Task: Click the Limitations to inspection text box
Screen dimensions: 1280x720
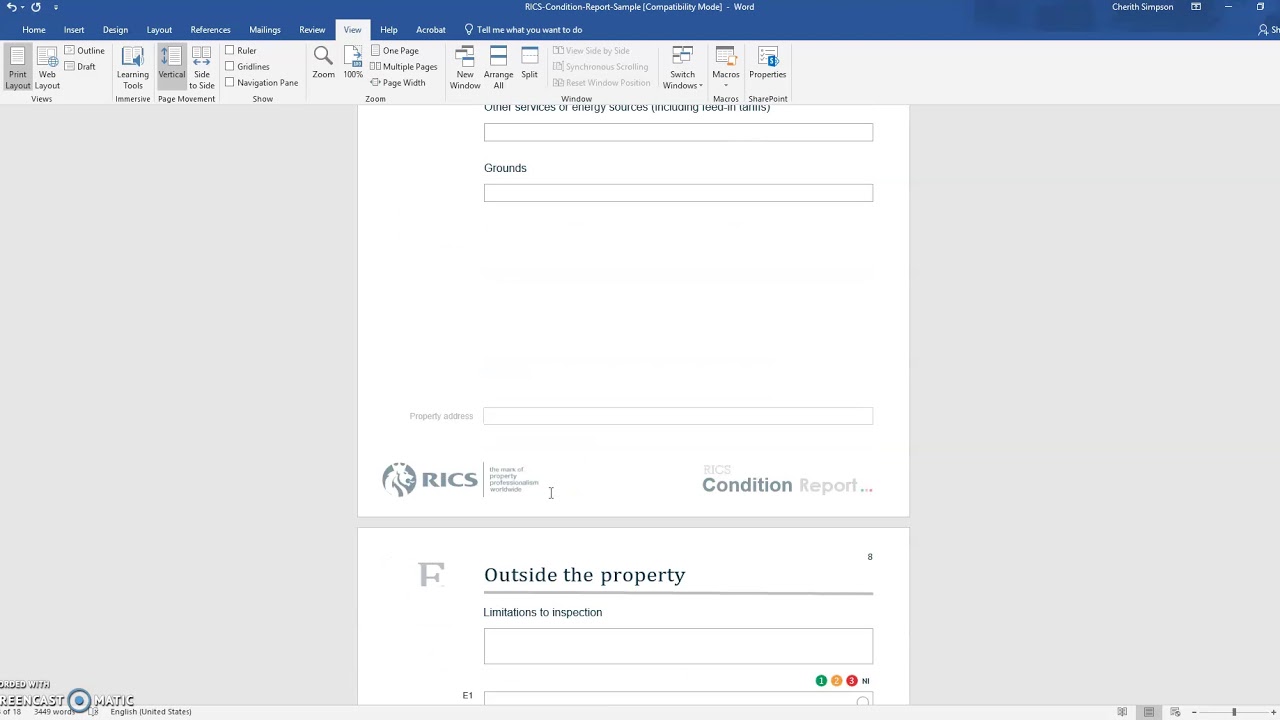Action: click(678, 646)
